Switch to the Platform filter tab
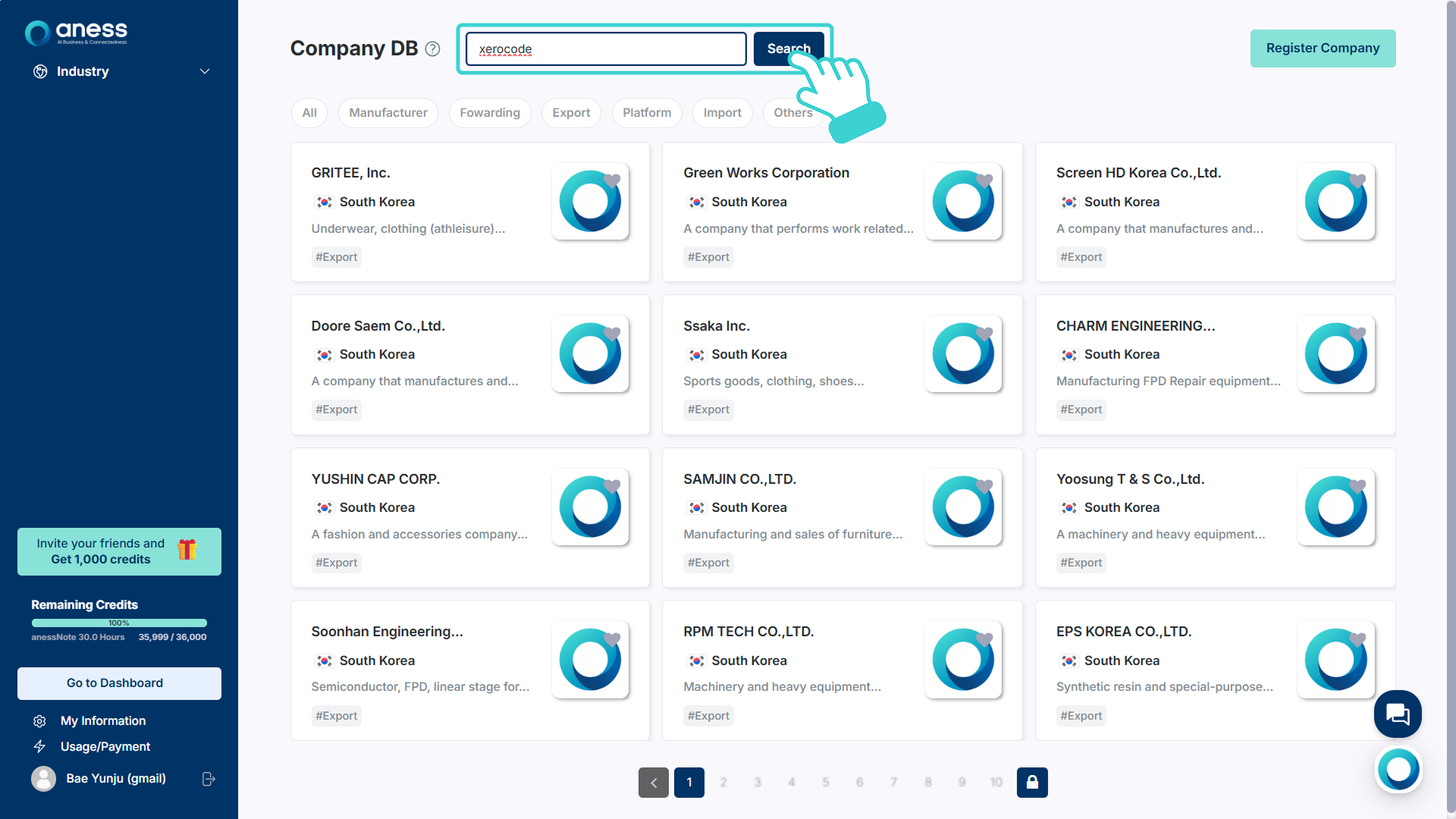Image resolution: width=1456 pixels, height=819 pixels. 646,112
